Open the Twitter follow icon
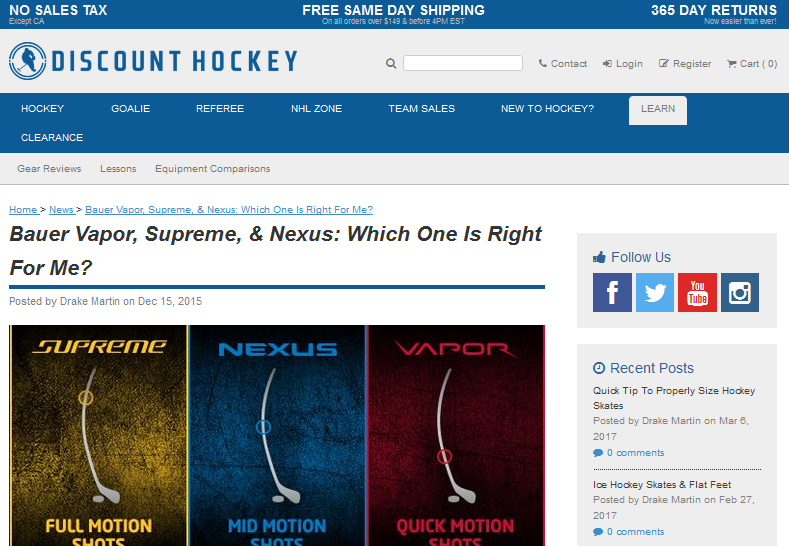Image resolution: width=789 pixels, height=546 pixels. 655,292
